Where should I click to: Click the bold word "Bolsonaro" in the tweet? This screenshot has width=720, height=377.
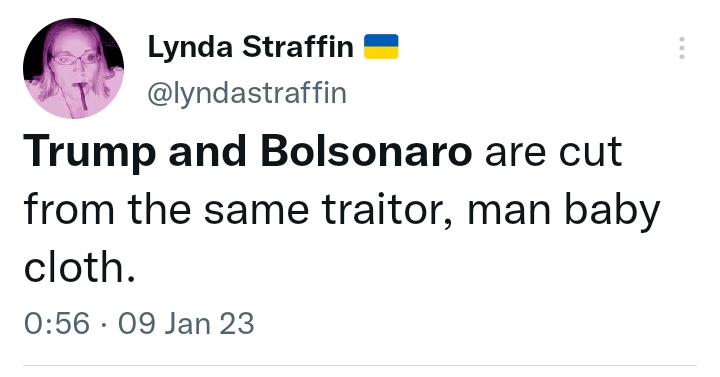click(x=366, y=152)
